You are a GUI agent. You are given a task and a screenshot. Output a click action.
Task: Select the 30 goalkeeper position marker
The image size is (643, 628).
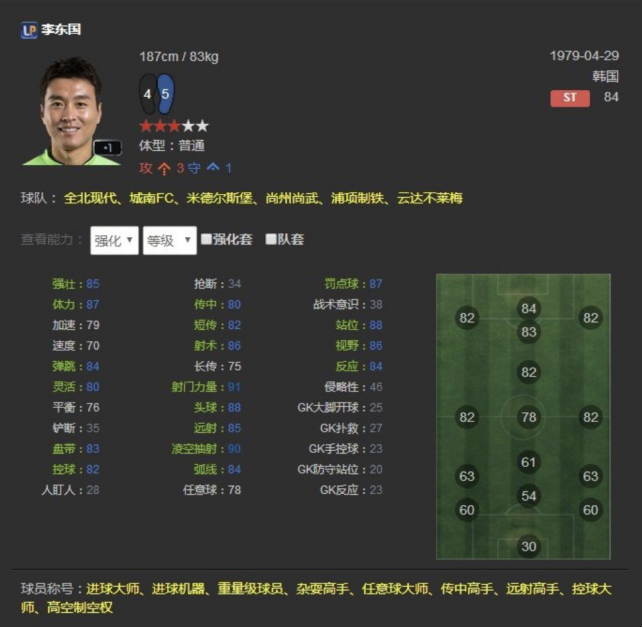click(529, 546)
